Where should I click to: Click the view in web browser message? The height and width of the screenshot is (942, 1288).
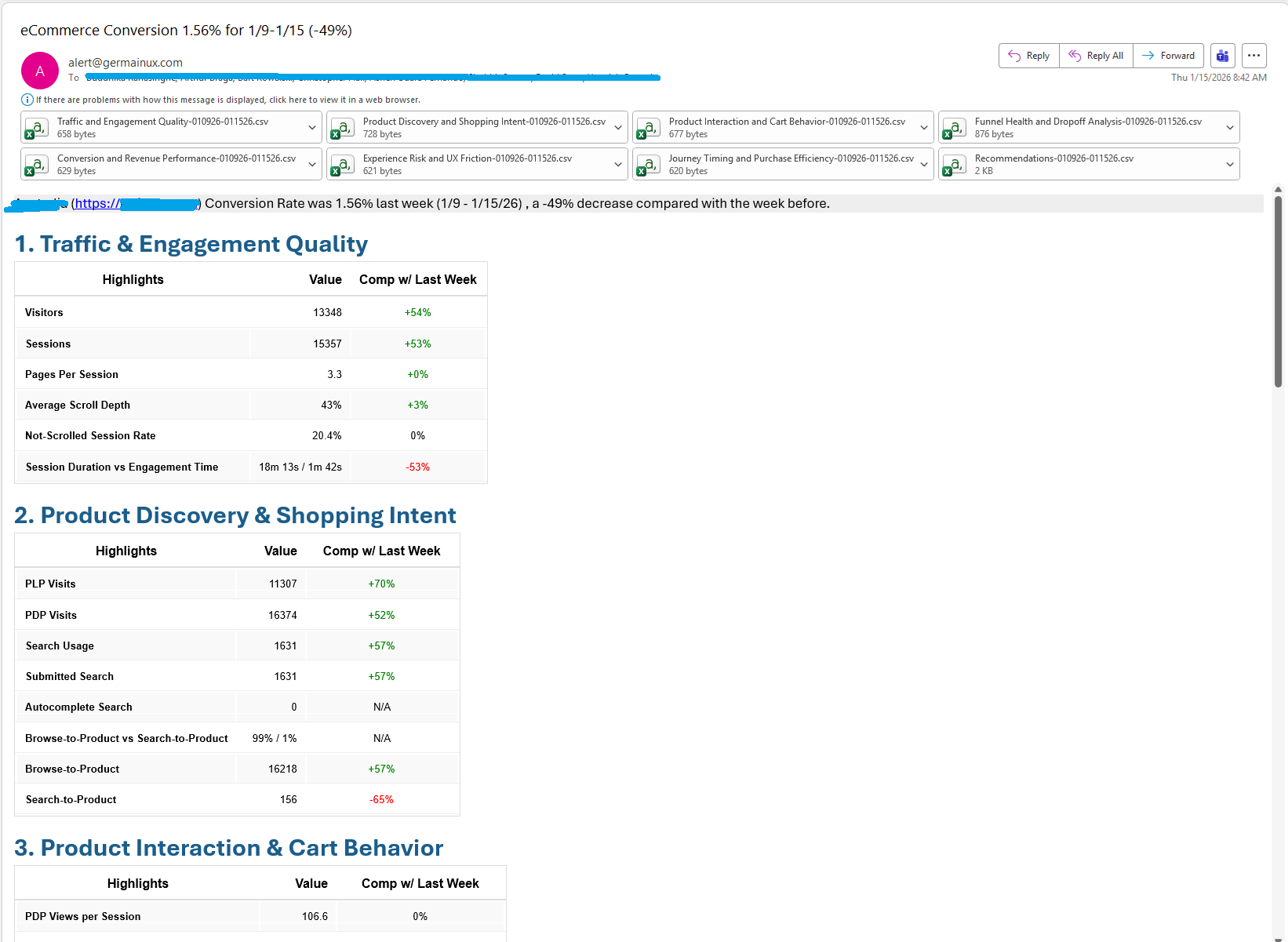click(x=227, y=100)
